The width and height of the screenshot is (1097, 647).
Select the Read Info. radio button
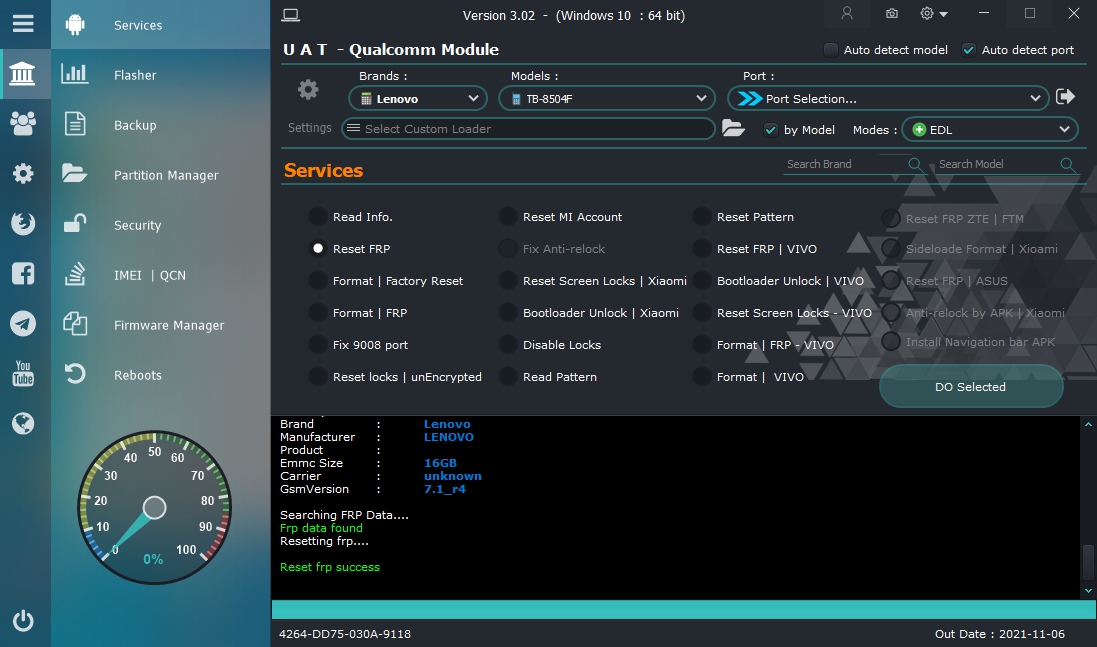tap(318, 217)
